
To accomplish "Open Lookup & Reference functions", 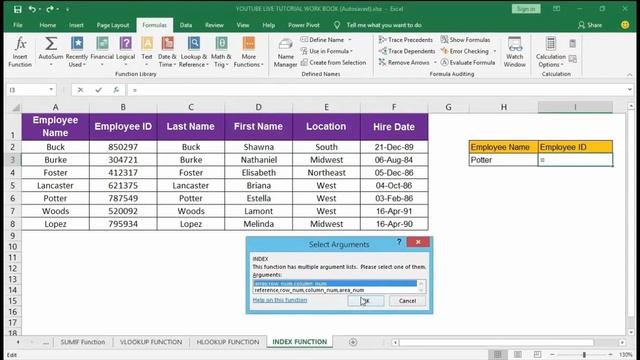I will [194, 52].
